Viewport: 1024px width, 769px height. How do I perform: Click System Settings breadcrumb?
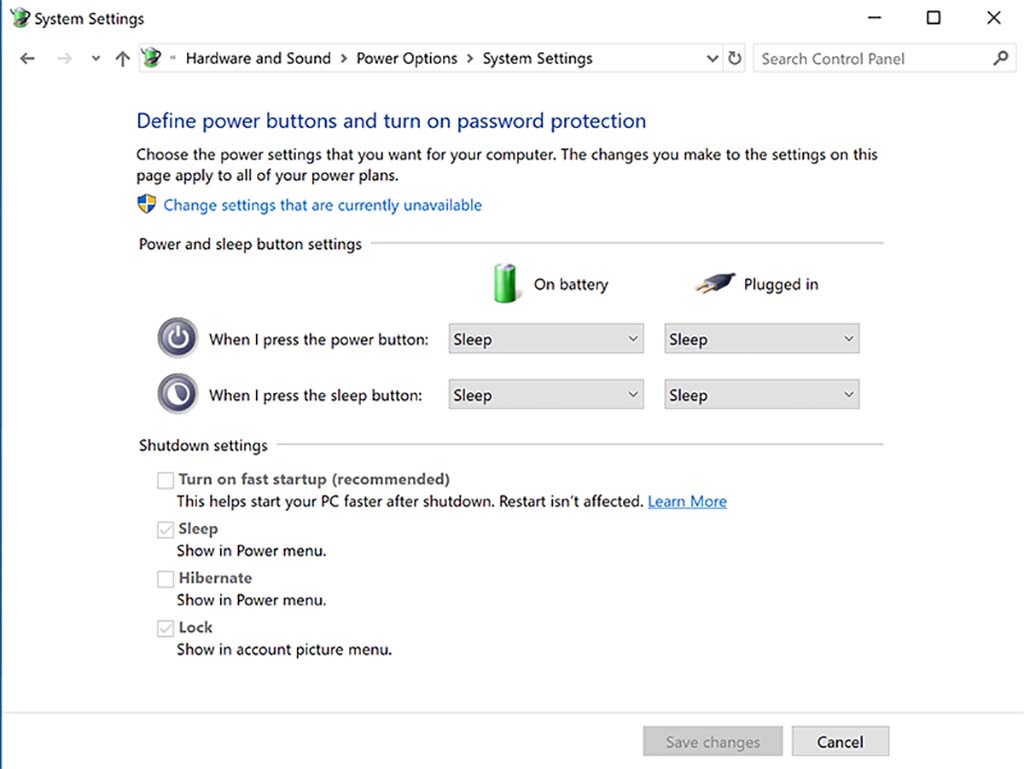(x=537, y=59)
